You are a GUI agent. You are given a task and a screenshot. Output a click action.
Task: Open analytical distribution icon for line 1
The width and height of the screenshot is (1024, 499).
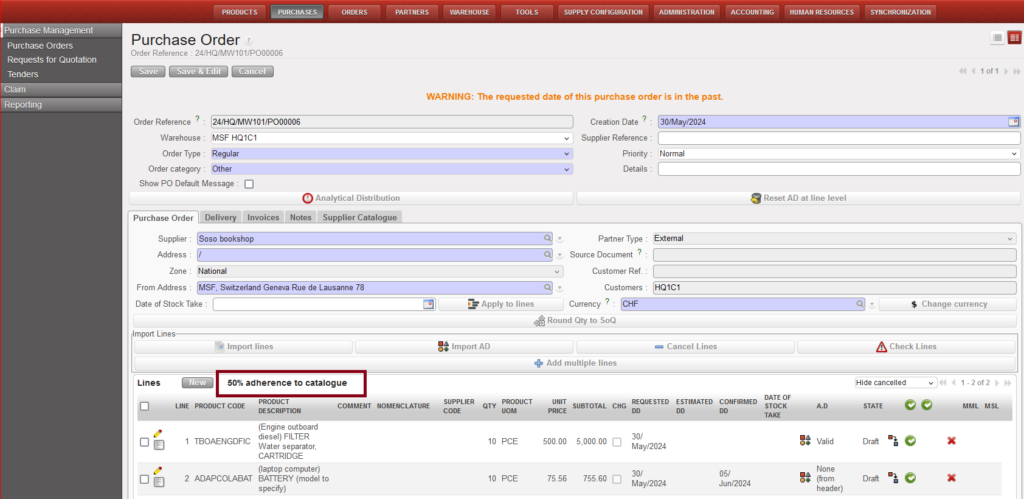[x=805, y=441]
